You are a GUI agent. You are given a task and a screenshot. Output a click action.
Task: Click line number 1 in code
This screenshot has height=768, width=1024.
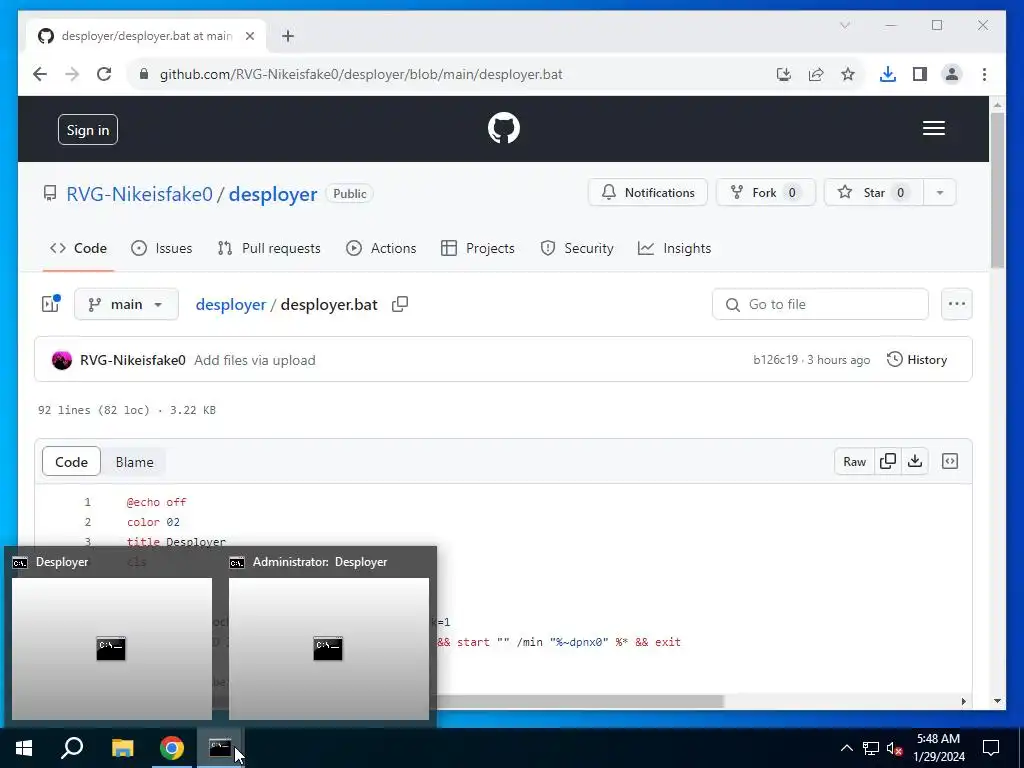click(x=88, y=502)
